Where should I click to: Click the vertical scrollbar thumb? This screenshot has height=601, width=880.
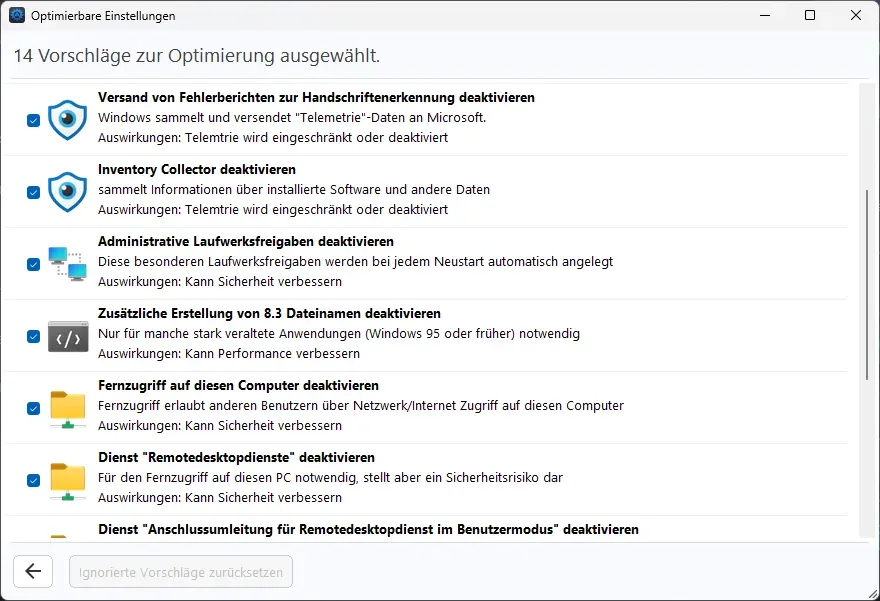[867, 285]
